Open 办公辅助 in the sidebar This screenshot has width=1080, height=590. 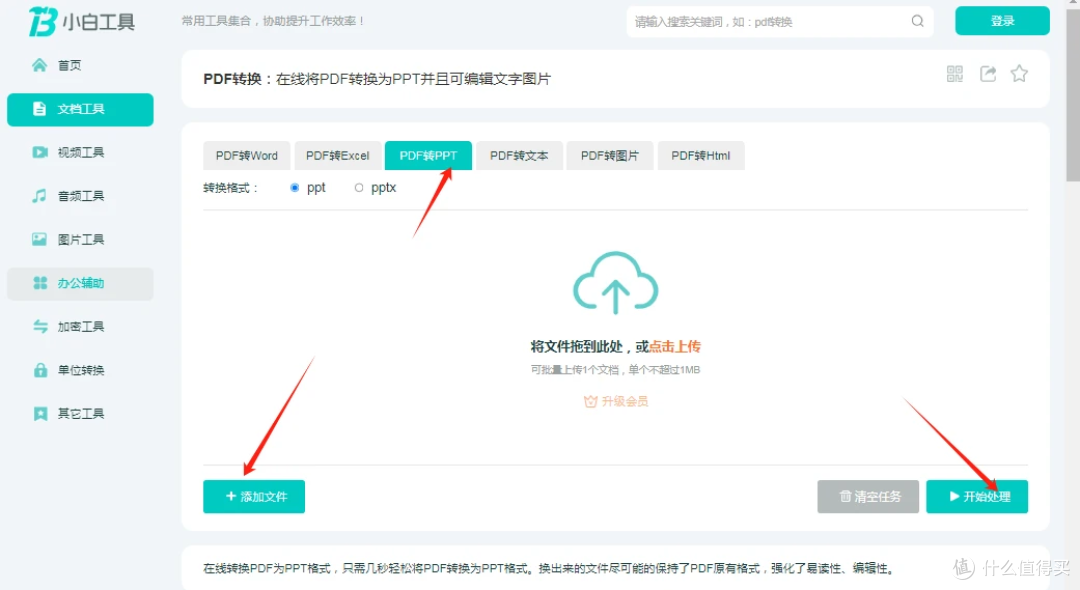(80, 284)
